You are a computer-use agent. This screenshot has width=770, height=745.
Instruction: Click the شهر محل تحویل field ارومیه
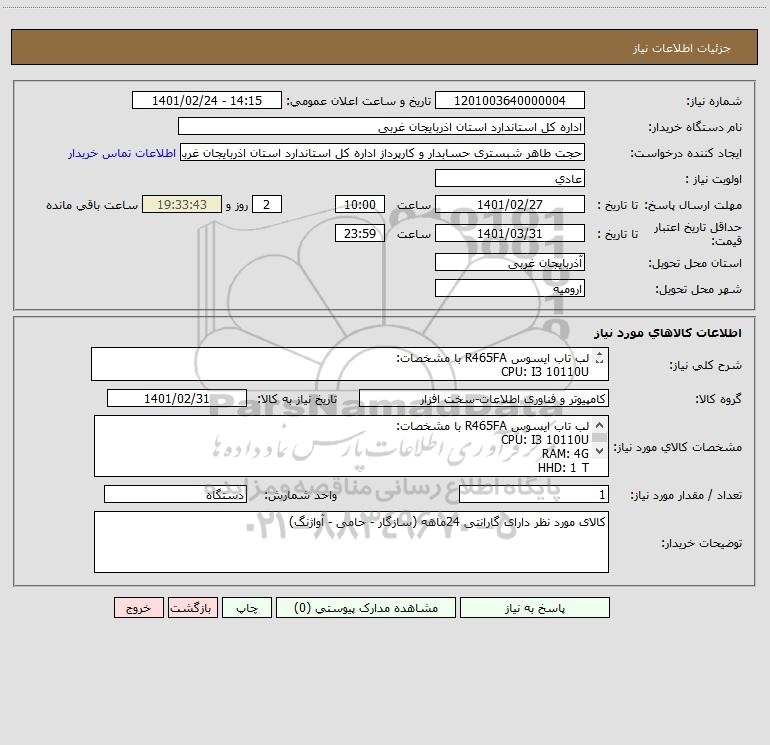(x=510, y=288)
